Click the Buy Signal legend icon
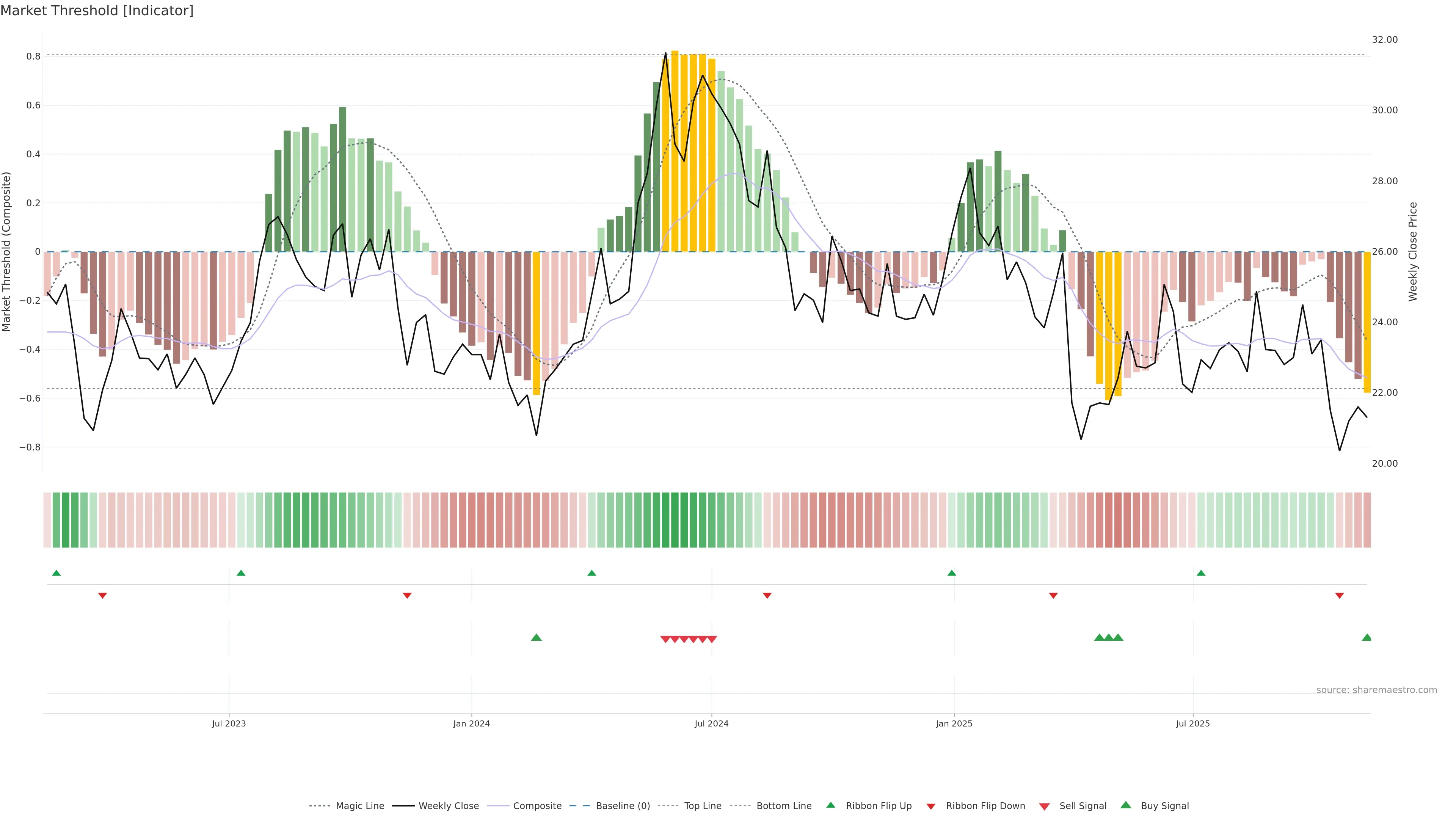 coord(1126,805)
